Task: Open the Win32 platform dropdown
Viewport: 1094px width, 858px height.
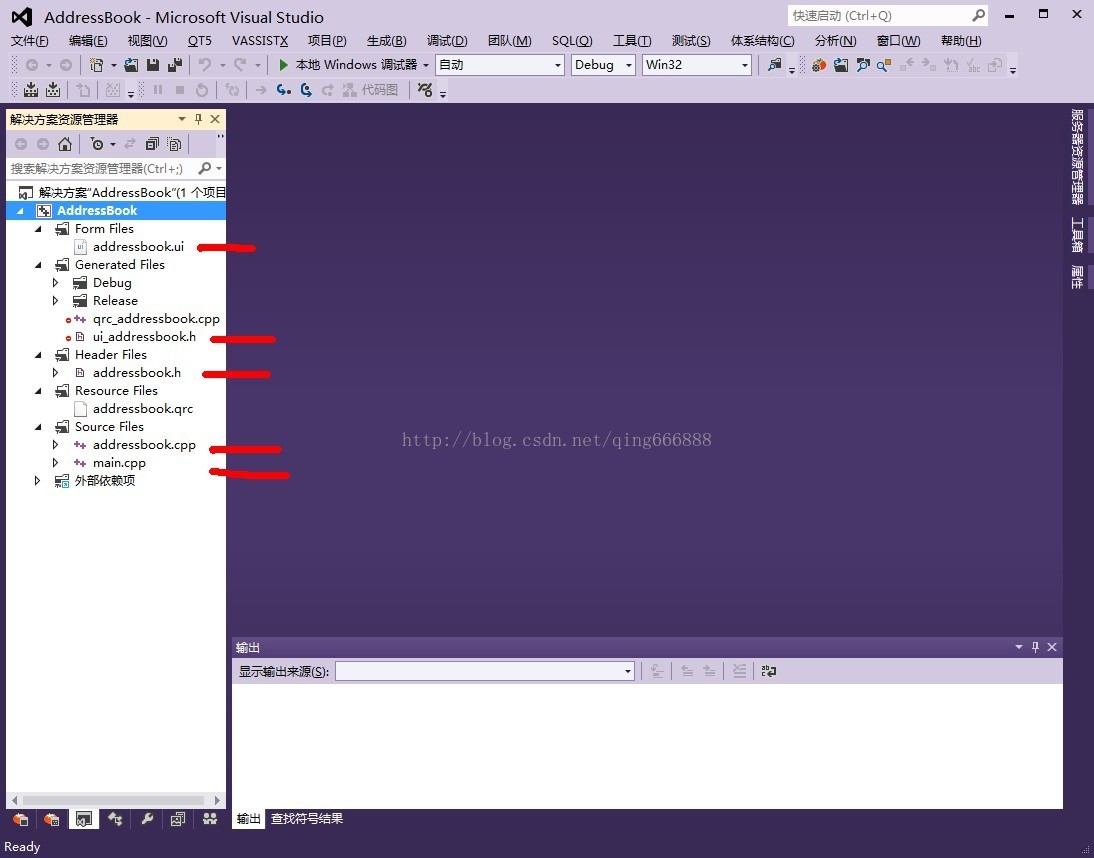Action: [696, 65]
